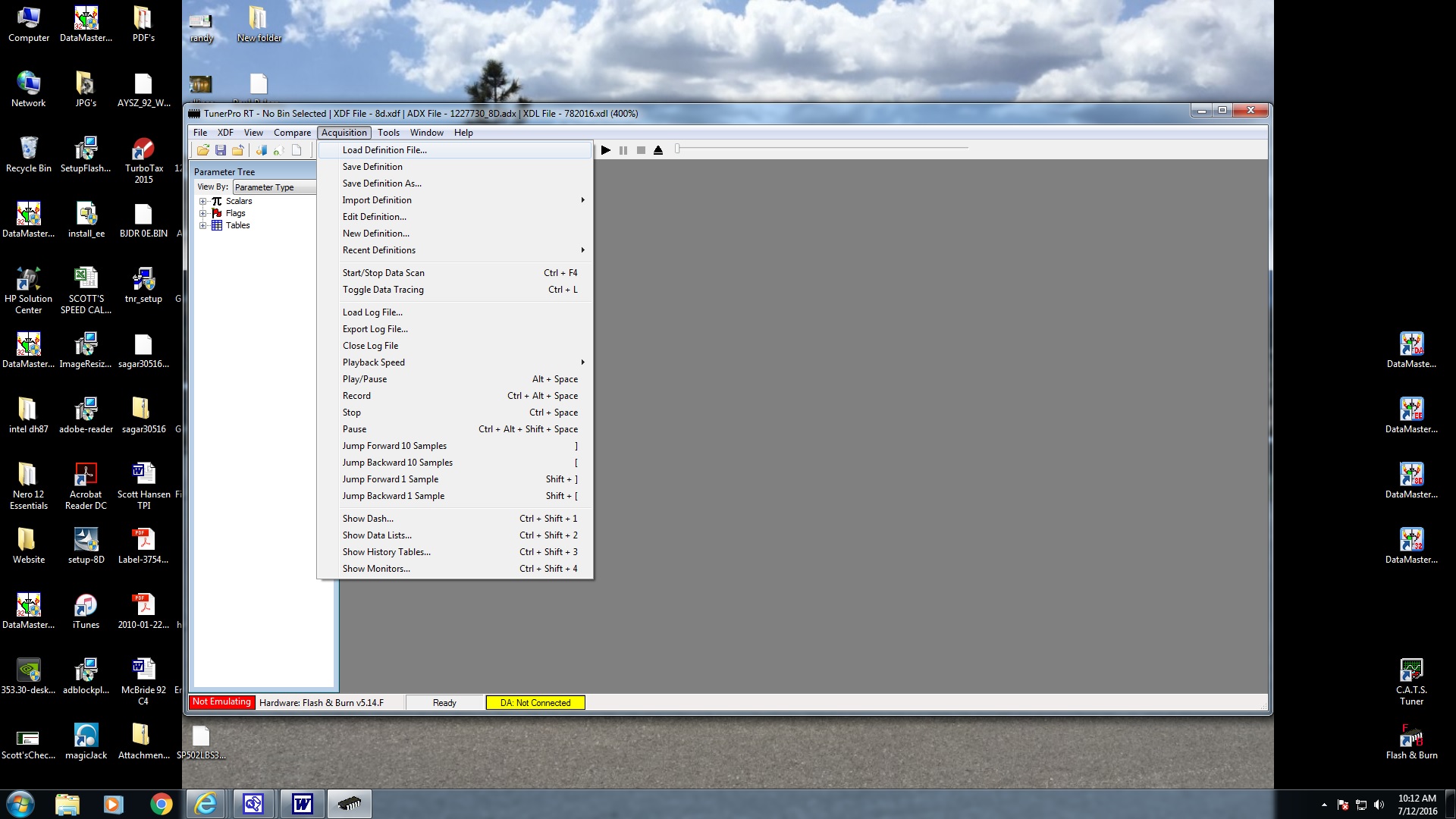
Task: Click the blank page toolbar icon
Action: tap(297, 150)
